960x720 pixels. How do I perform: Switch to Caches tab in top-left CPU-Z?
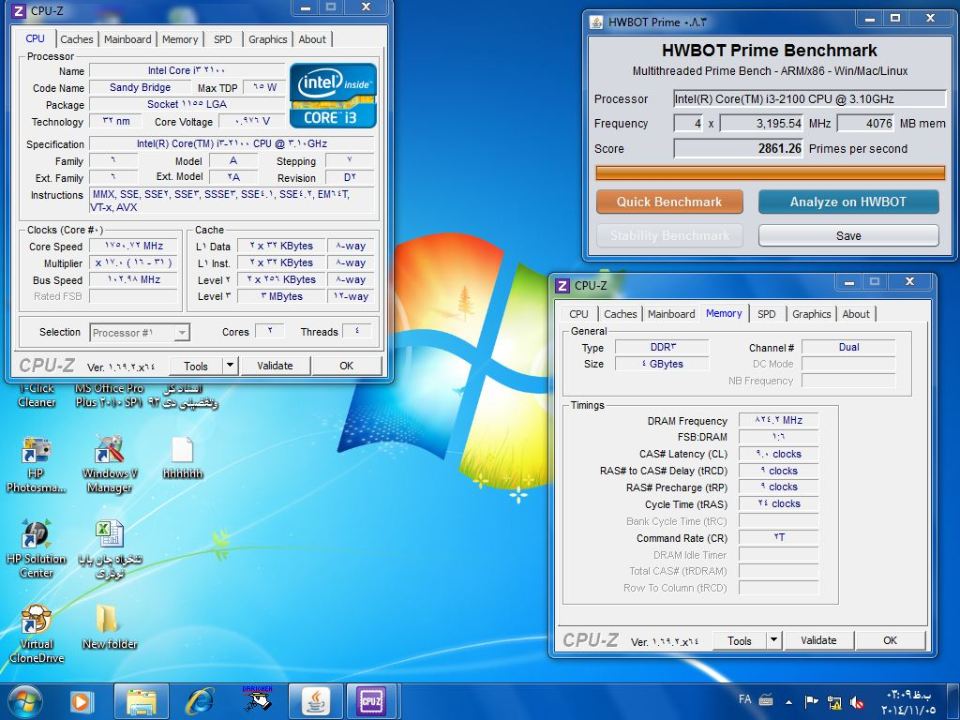click(x=77, y=39)
